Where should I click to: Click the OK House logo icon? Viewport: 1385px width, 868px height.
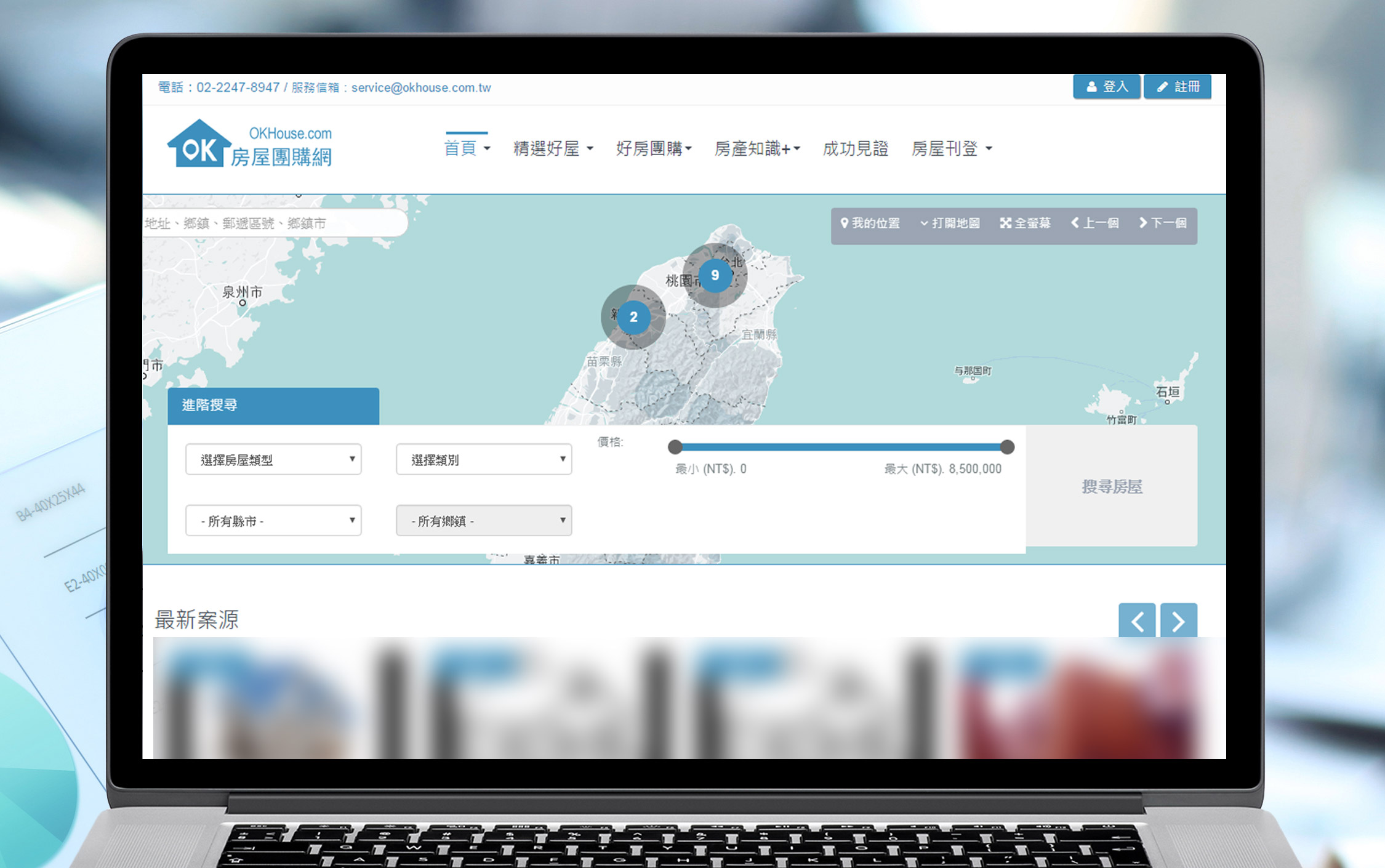coord(198,145)
